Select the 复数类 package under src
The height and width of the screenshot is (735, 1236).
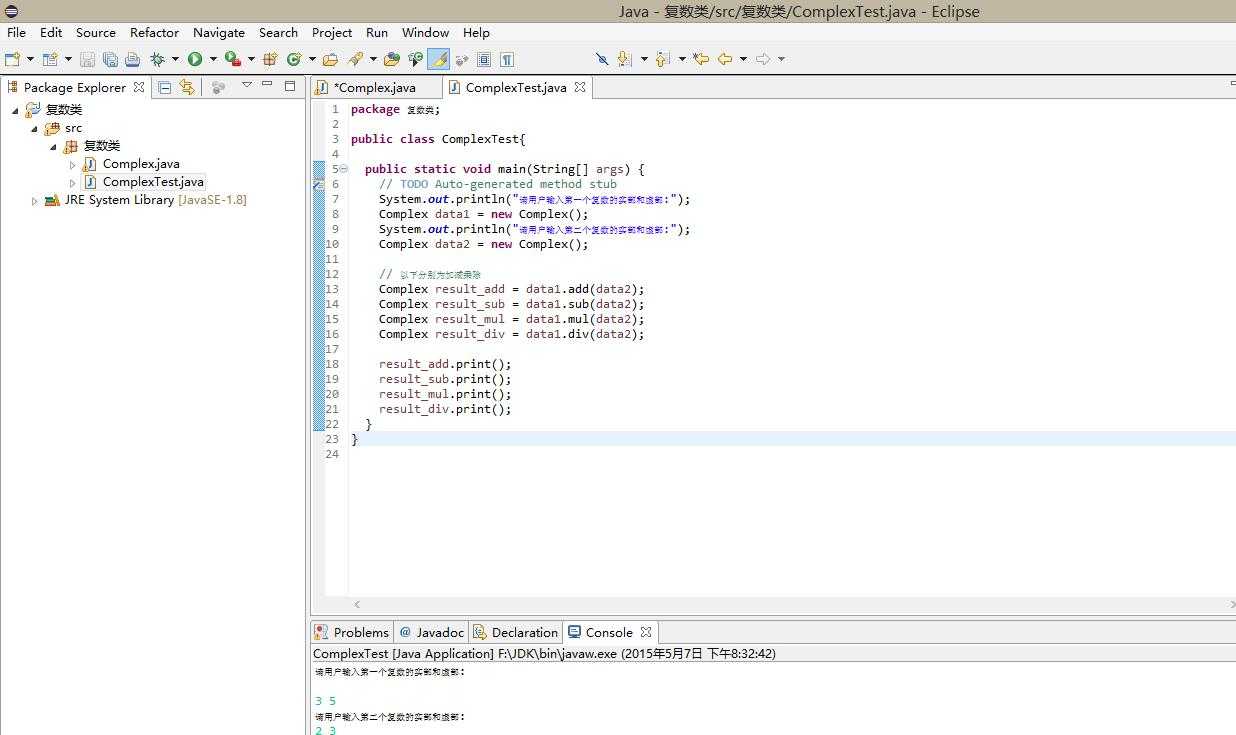pos(101,146)
